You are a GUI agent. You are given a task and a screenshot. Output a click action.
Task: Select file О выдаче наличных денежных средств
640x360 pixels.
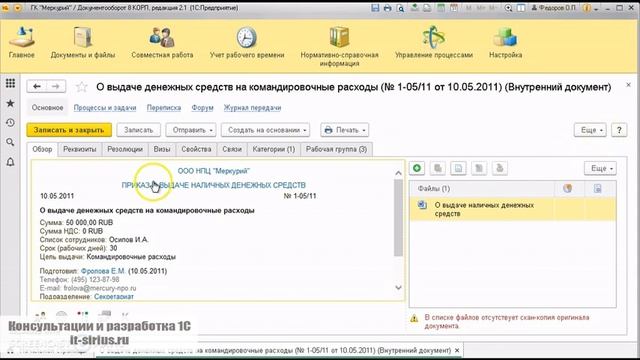coord(513,209)
